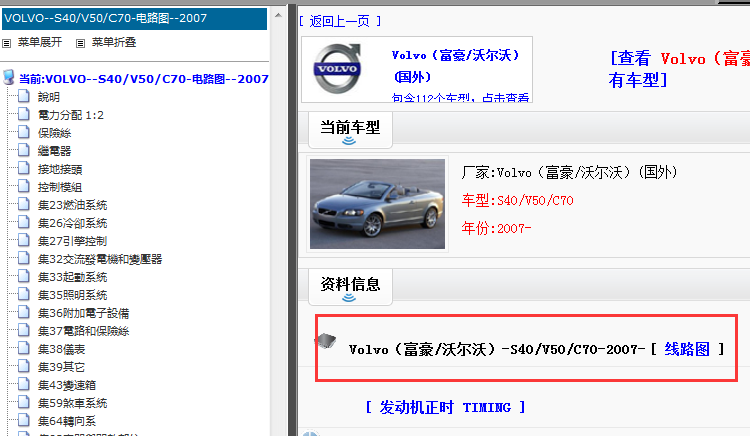The width and height of the screenshot is (750, 436).
Task: Click text 车型:S40/V50/C70
Action: [518, 200]
